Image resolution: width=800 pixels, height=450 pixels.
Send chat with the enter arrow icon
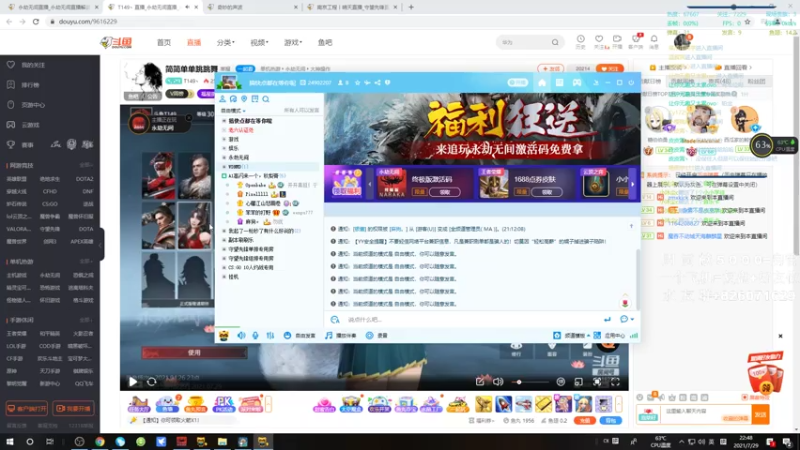[x=607, y=319]
